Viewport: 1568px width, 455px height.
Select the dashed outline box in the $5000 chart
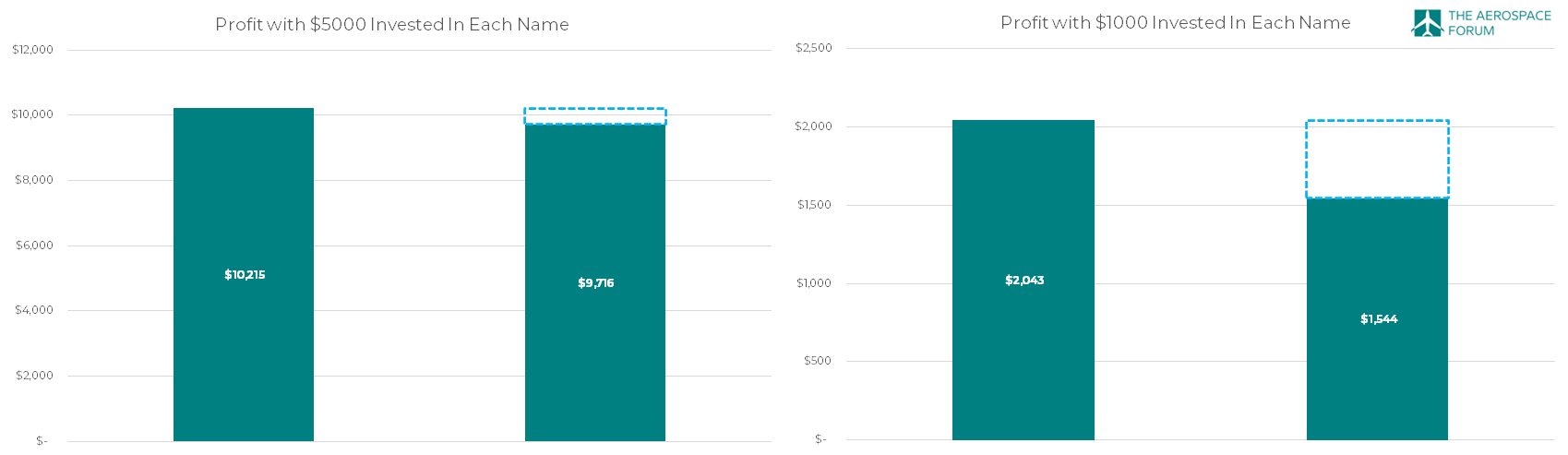pos(595,116)
